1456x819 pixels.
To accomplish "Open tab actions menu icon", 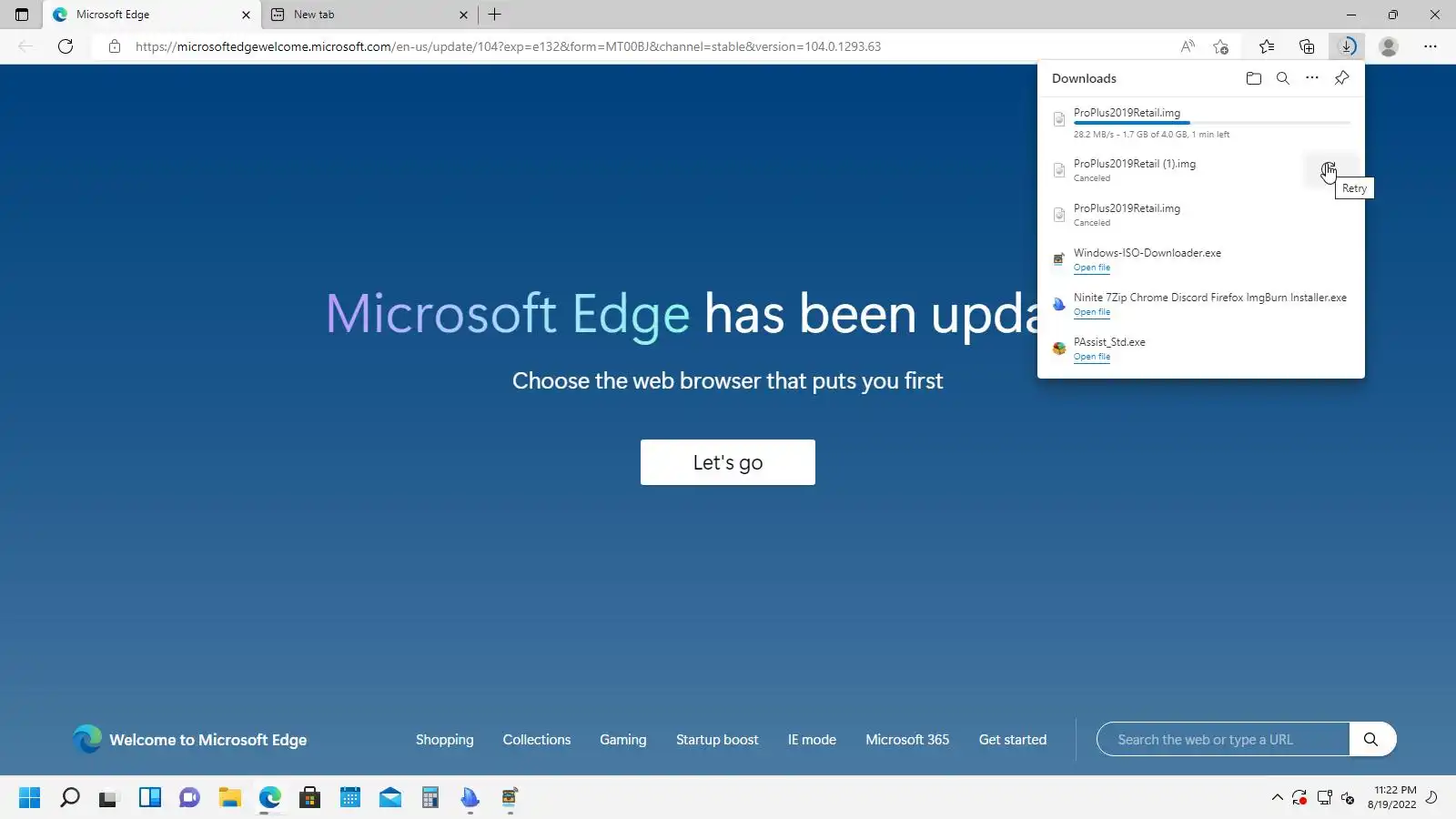I will pyautogui.click(x=22, y=15).
